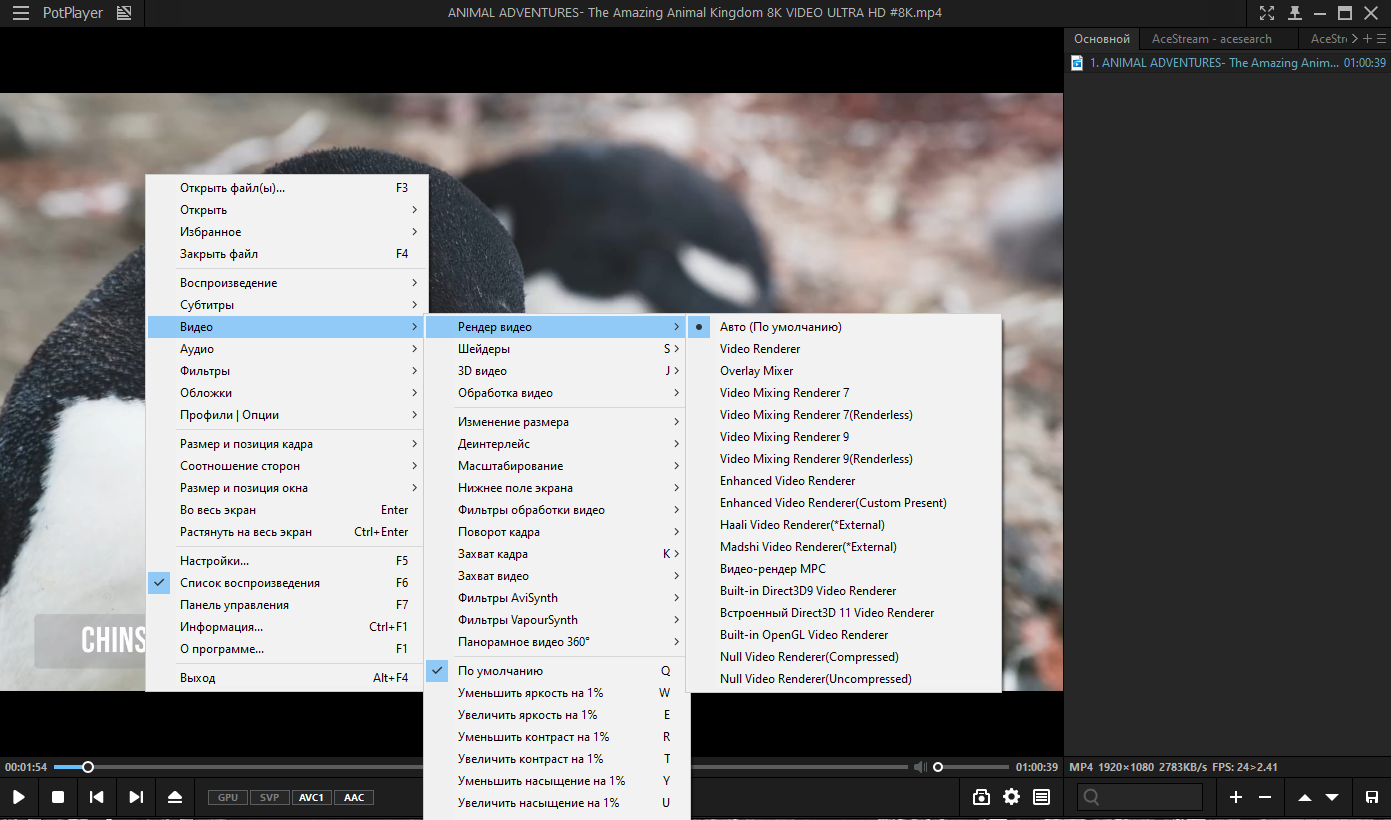Image resolution: width=1391 pixels, height=820 pixels.
Task: Stop playback with the Stop button
Action: coord(58,797)
